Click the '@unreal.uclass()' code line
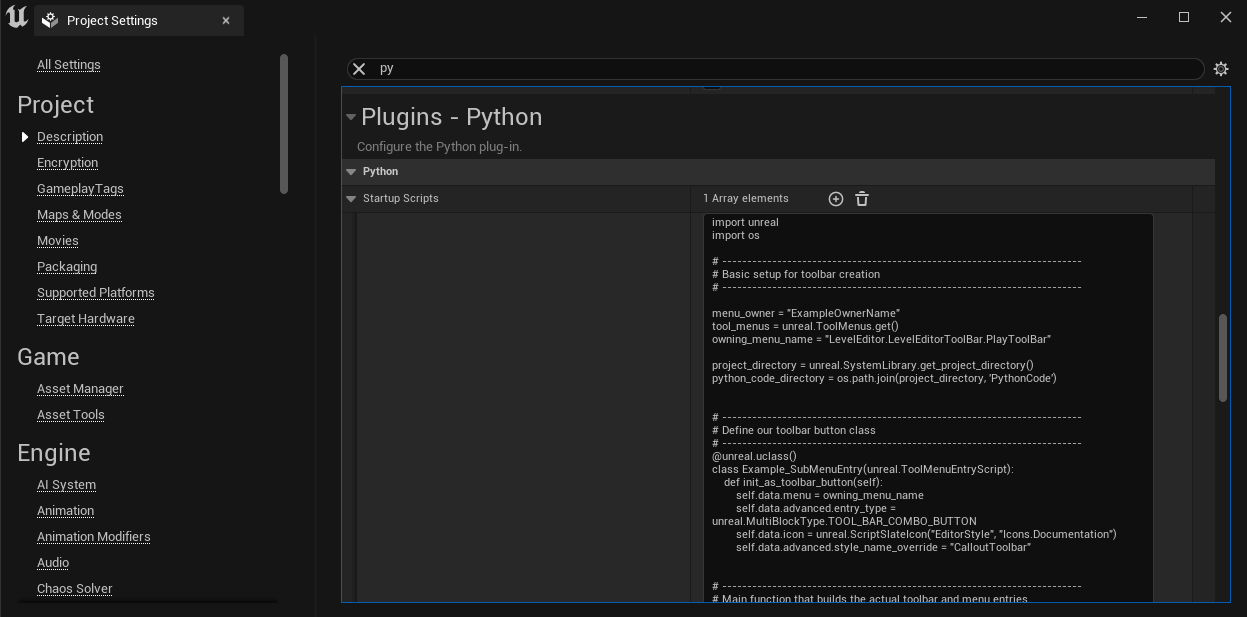1247x617 pixels. point(754,457)
